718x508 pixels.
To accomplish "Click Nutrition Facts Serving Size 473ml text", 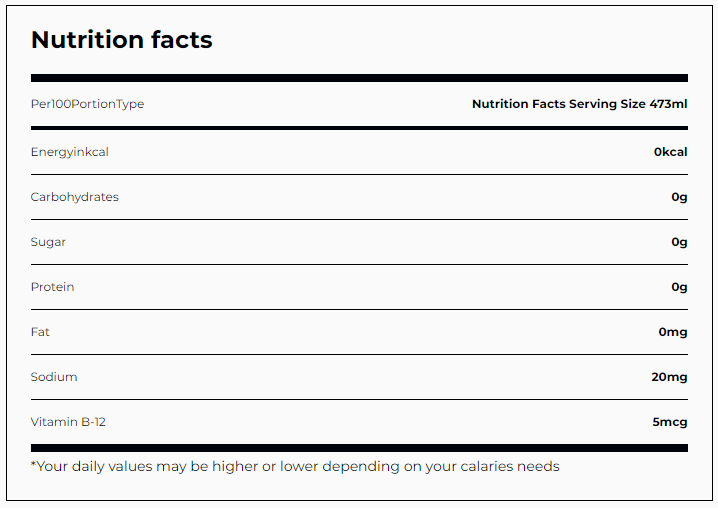I will (580, 104).
